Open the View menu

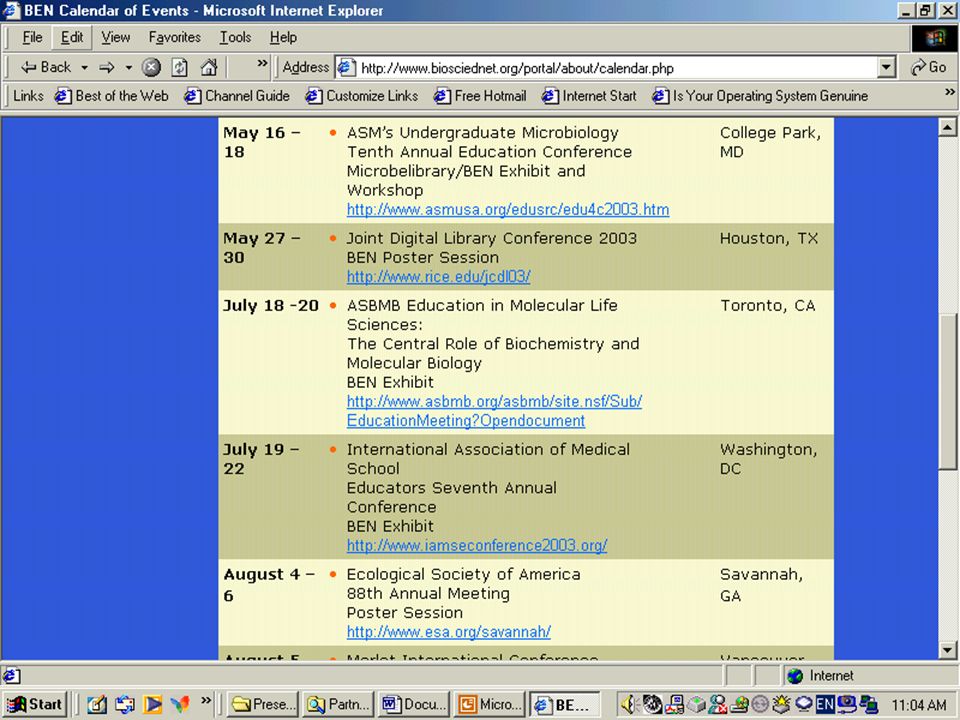coord(115,37)
